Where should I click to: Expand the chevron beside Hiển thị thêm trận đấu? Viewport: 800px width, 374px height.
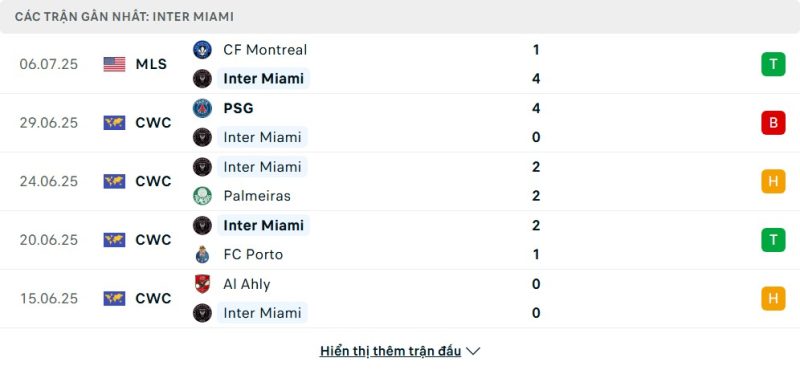coord(473,351)
